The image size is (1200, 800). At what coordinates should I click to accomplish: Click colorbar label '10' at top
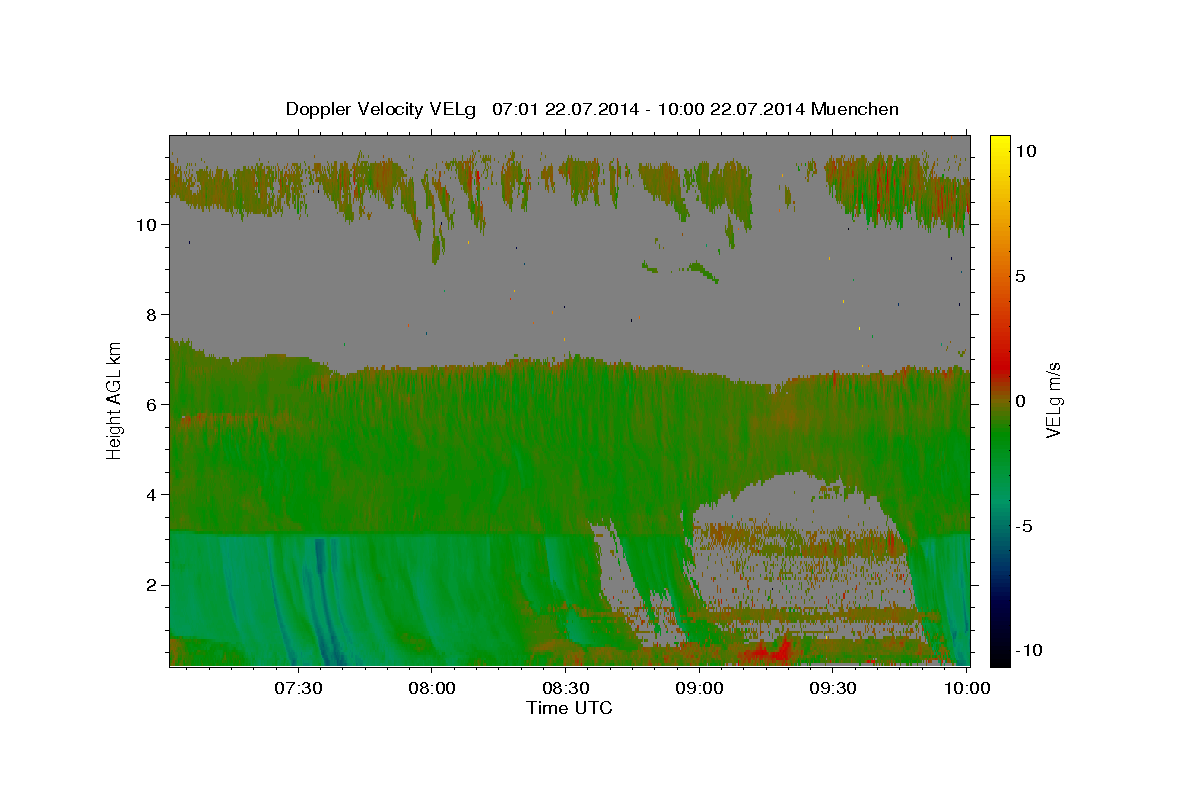click(1026, 151)
